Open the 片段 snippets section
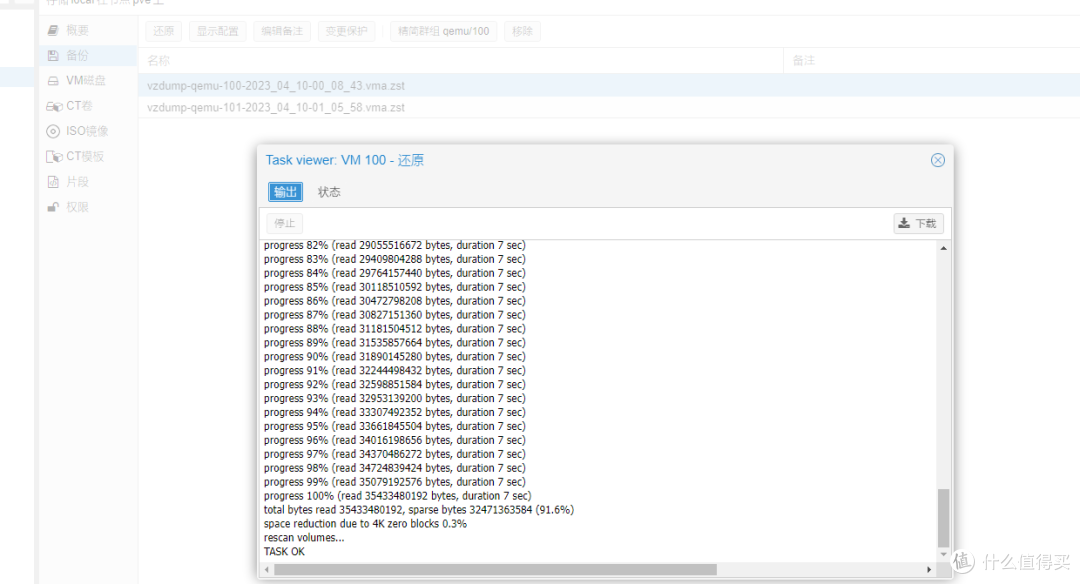The height and width of the screenshot is (584, 1080). coord(76,182)
